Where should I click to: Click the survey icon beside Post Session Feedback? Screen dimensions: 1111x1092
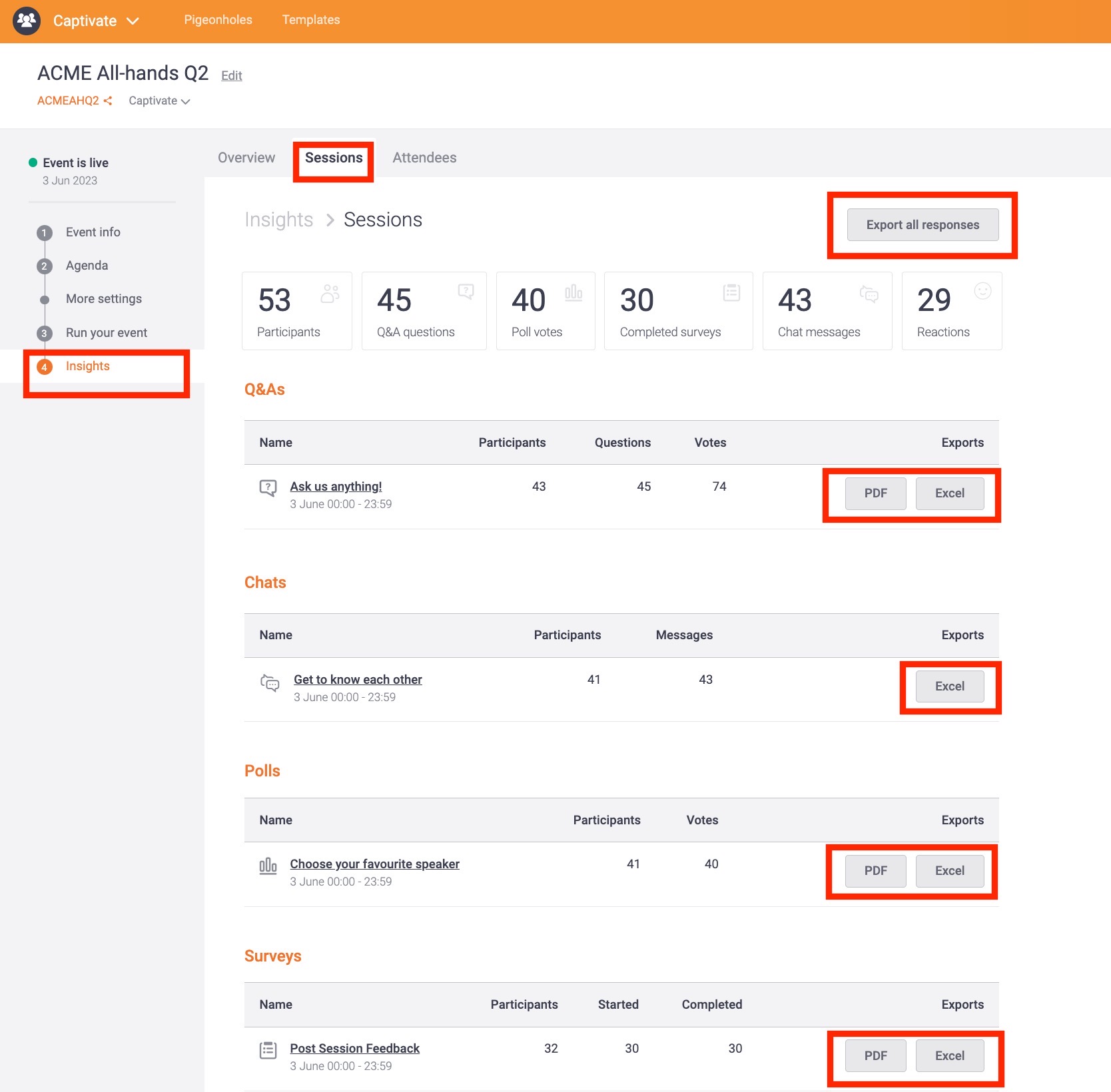coord(268,1051)
